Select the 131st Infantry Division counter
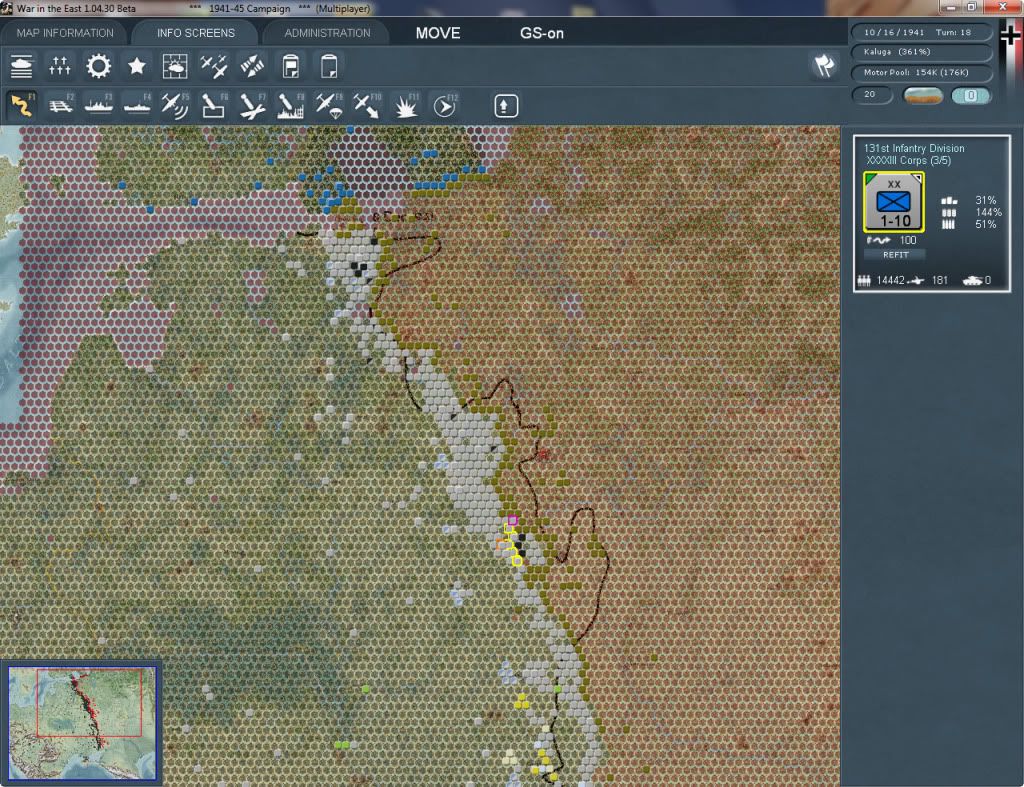 (x=893, y=202)
